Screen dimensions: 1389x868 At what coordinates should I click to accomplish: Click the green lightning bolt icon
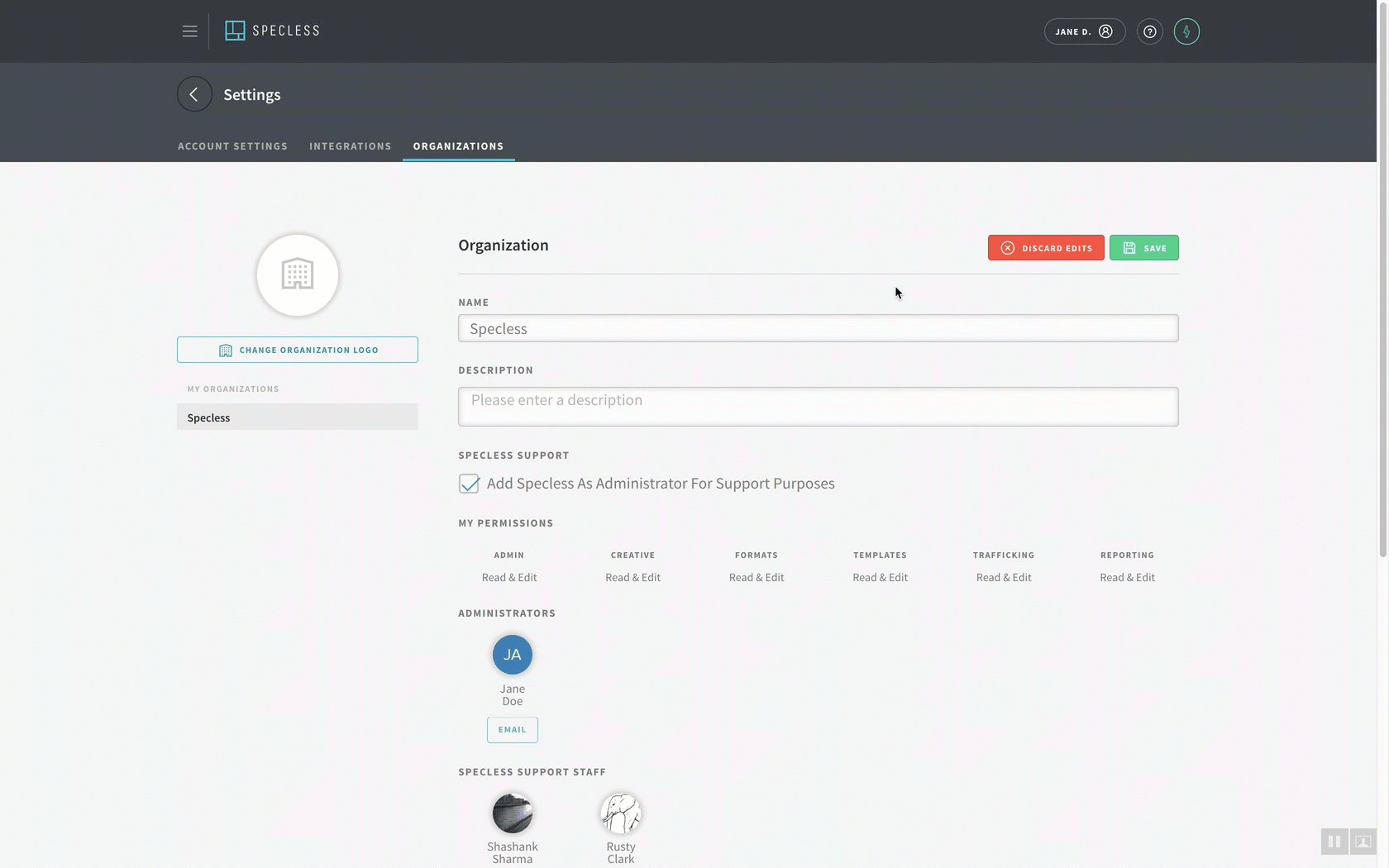[1186, 31]
